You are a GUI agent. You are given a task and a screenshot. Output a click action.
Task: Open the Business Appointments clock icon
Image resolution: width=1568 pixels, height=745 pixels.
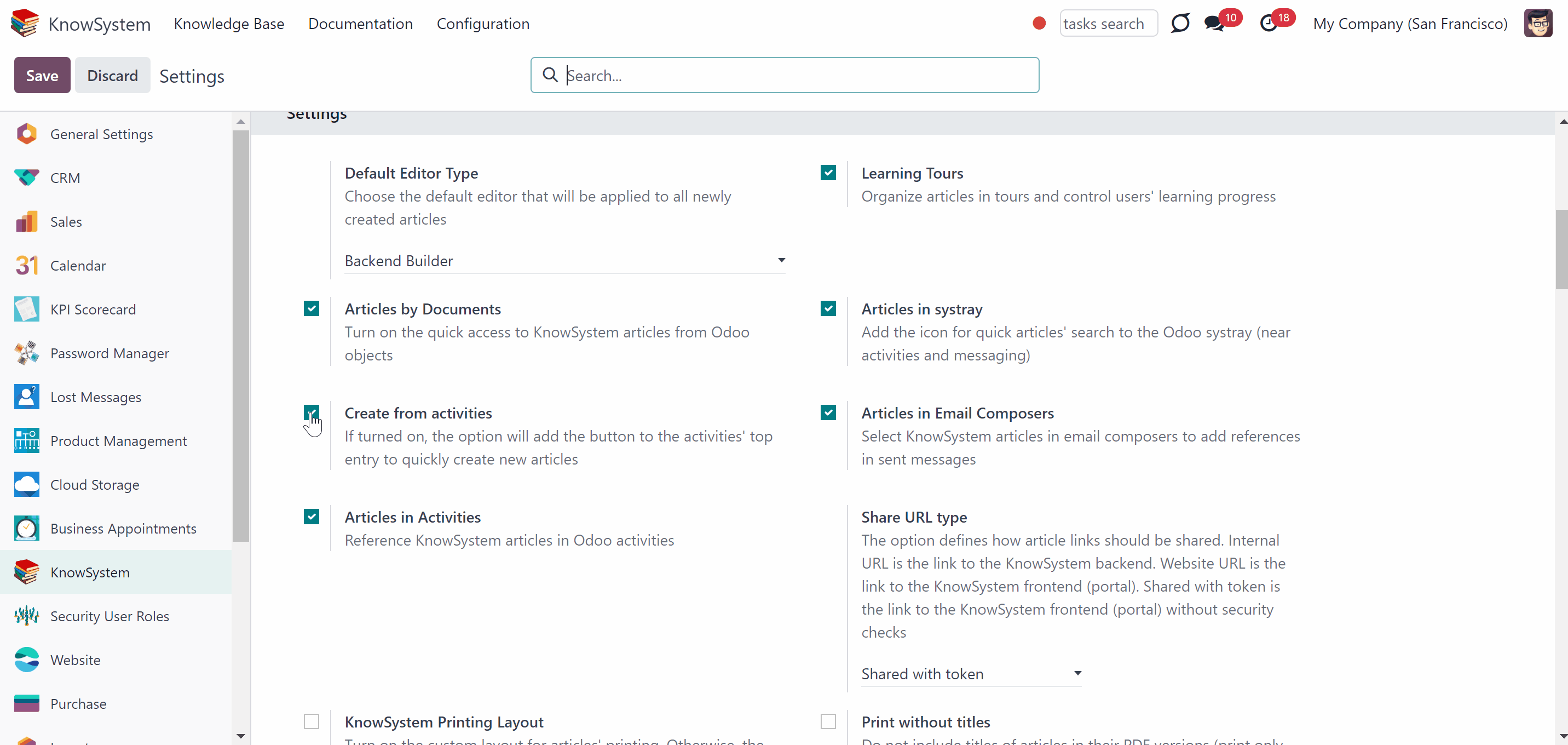27,529
